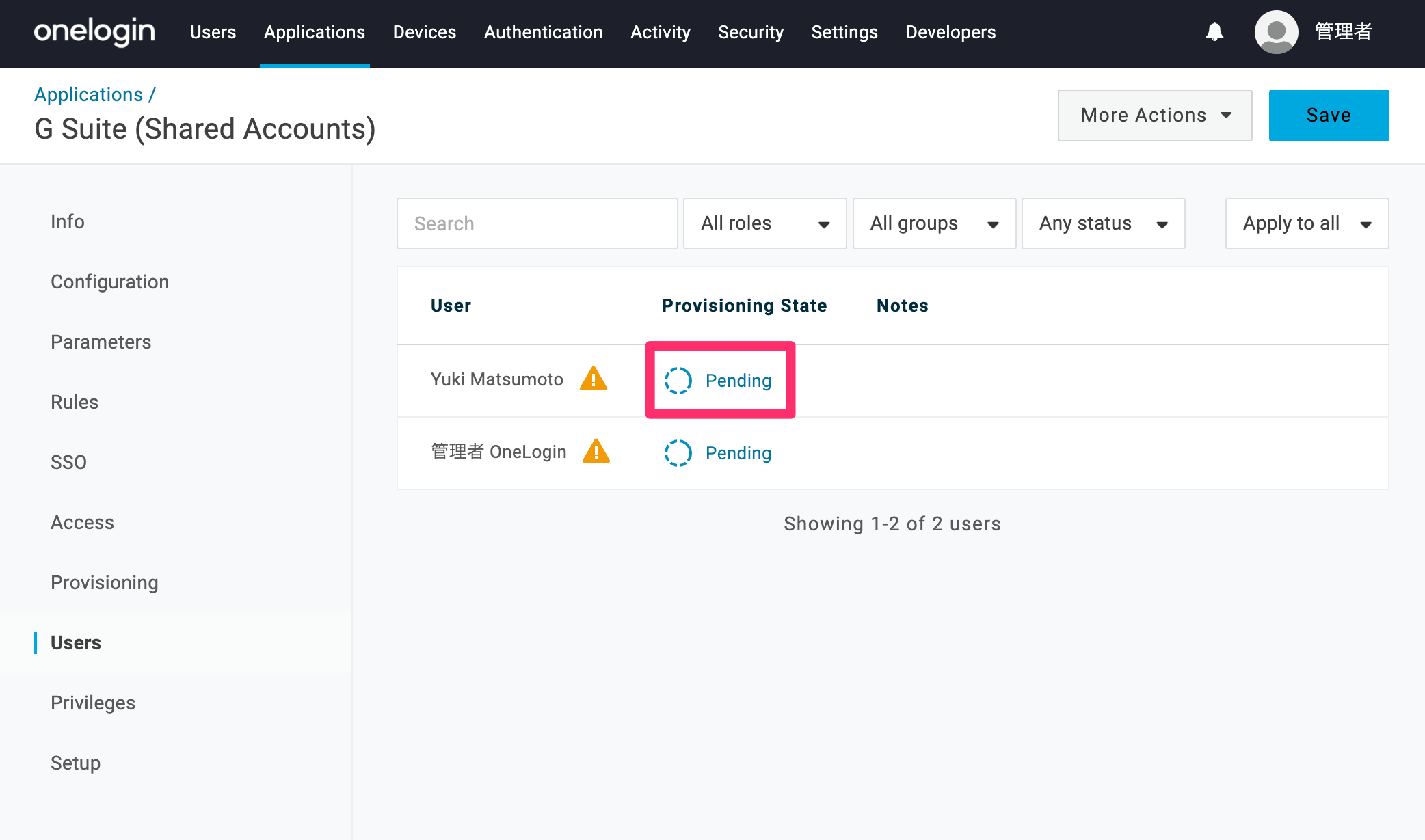Viewport: 1425px width, 840px height.
Task: Switch to the Provisioning sidebar tab
Action: (x=104, y=582)
